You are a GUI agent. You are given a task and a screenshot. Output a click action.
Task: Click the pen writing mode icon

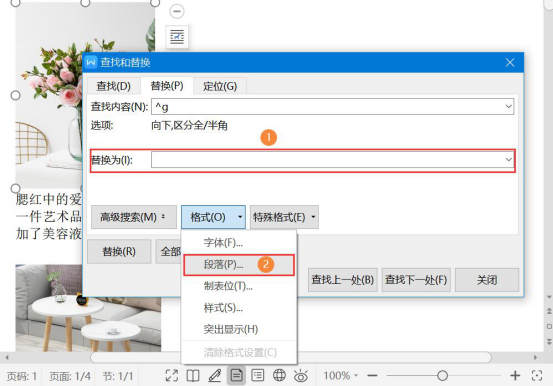[214, 375]
